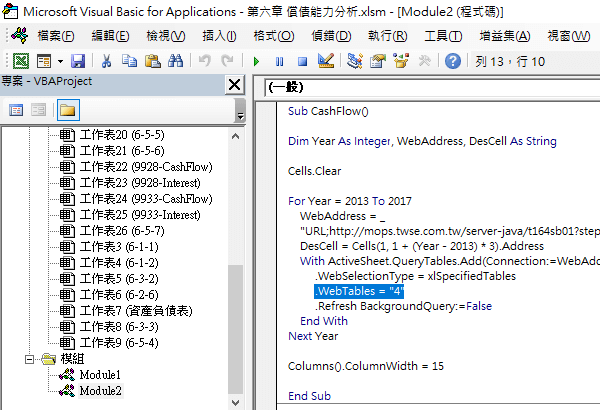The image size is (600, 410).
Task: Click the Insert UserForm toolbar icon
Action: click(x=44, y=61)
